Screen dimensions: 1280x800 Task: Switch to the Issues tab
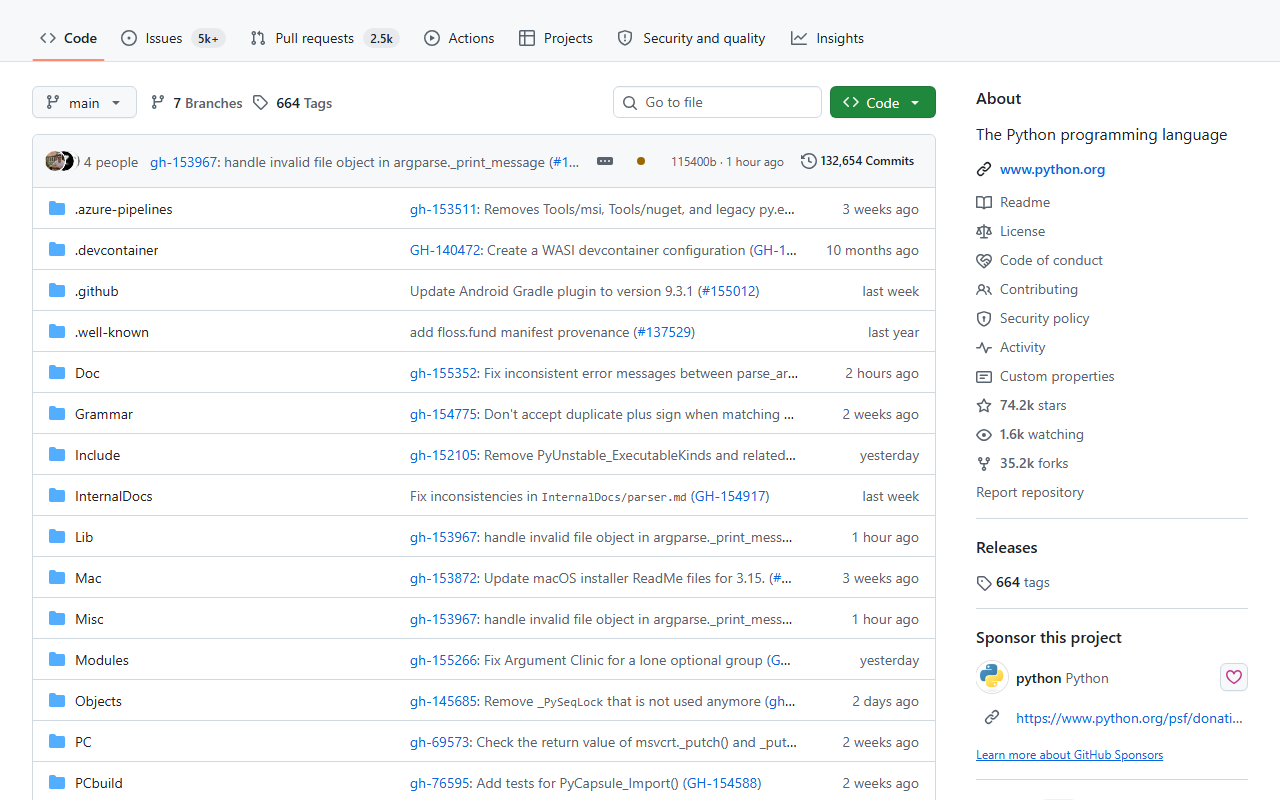[x=172, y=38]
